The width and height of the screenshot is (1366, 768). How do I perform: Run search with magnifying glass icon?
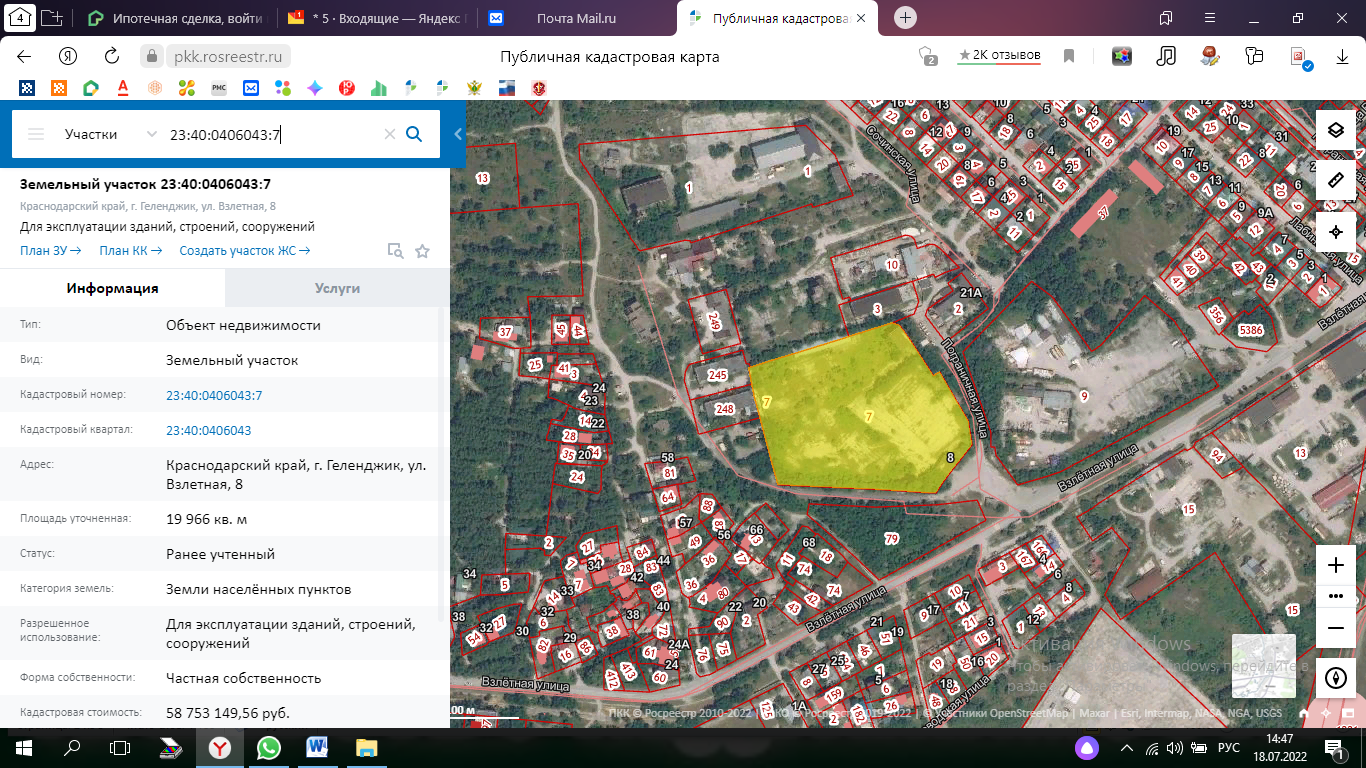414,134
